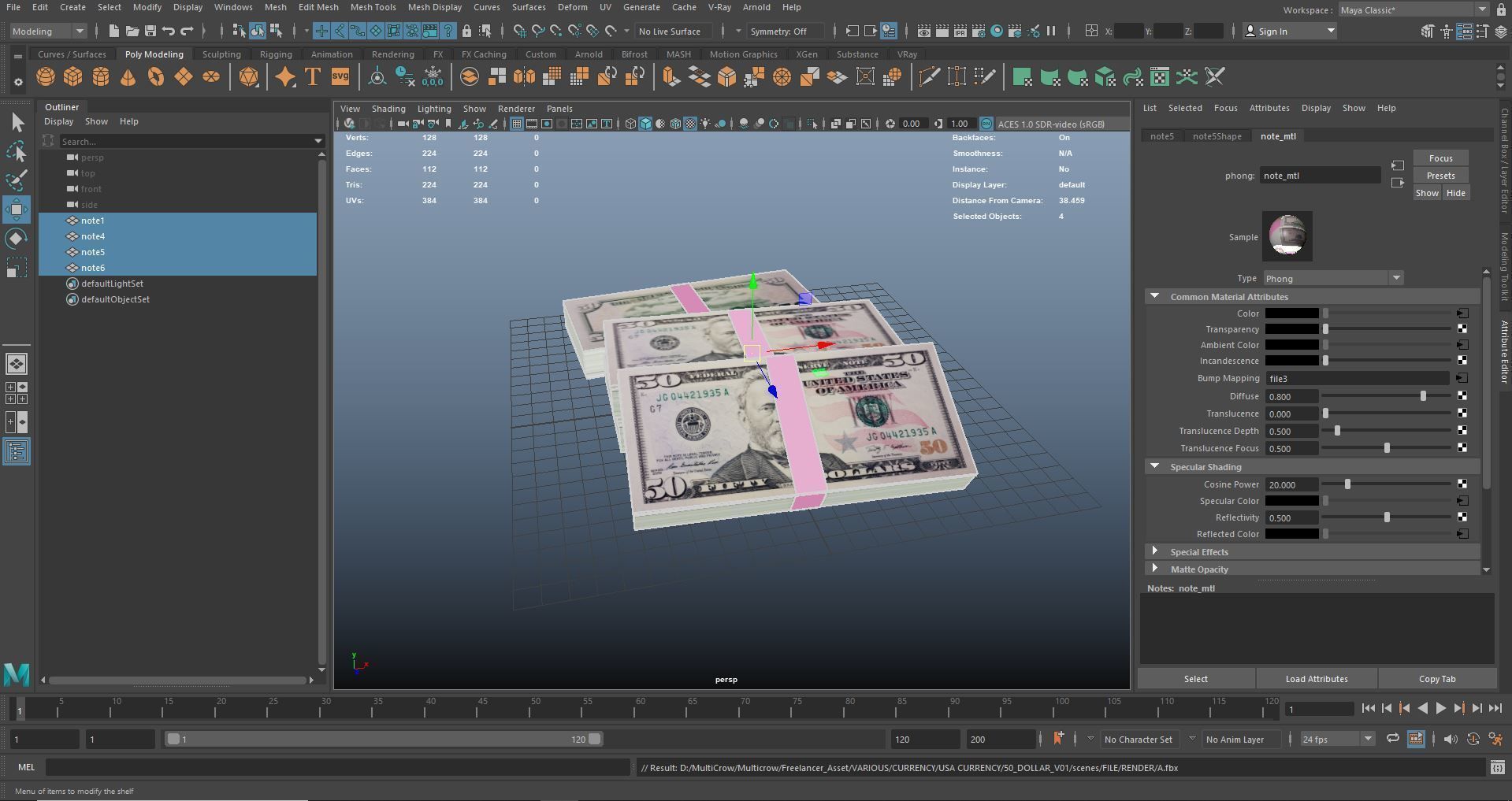Viewport: 1512px width, 801px height.
Task: Toggle snap to curves magnet icon
Action: point(538,31)
